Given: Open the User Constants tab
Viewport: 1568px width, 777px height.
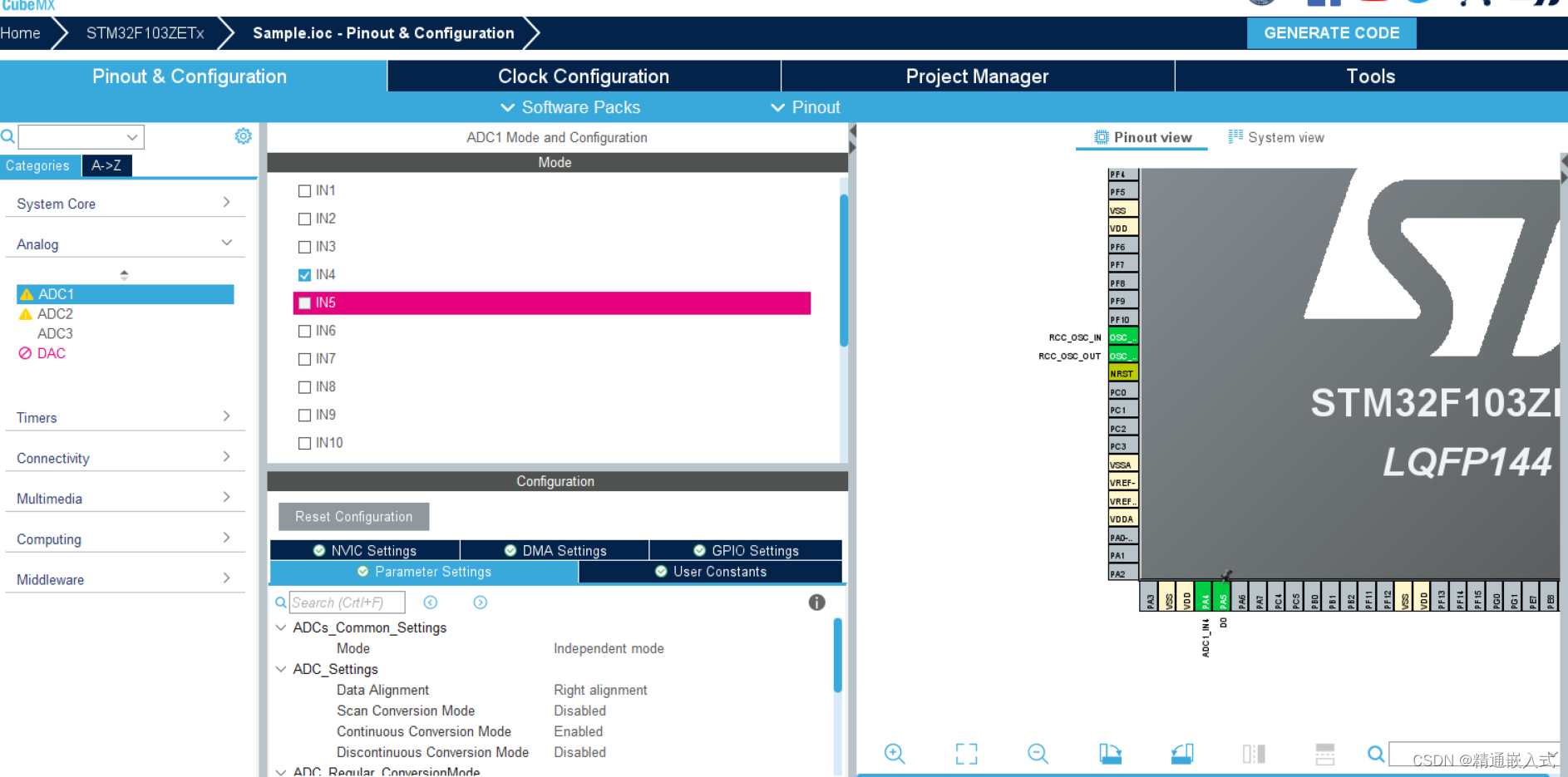Looking at the screenshot, I should click(711, 572).
